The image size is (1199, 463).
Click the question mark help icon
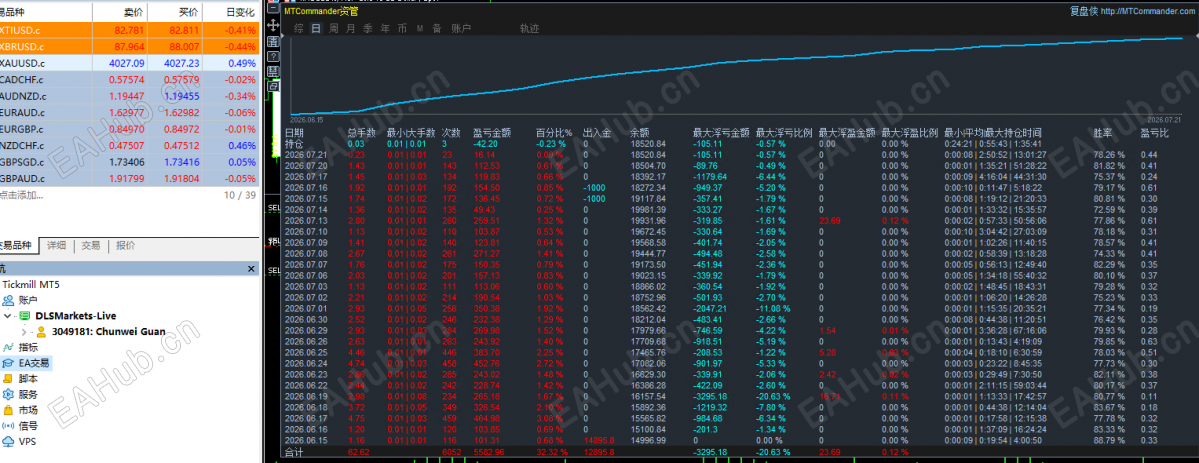[x=273, y=57]
